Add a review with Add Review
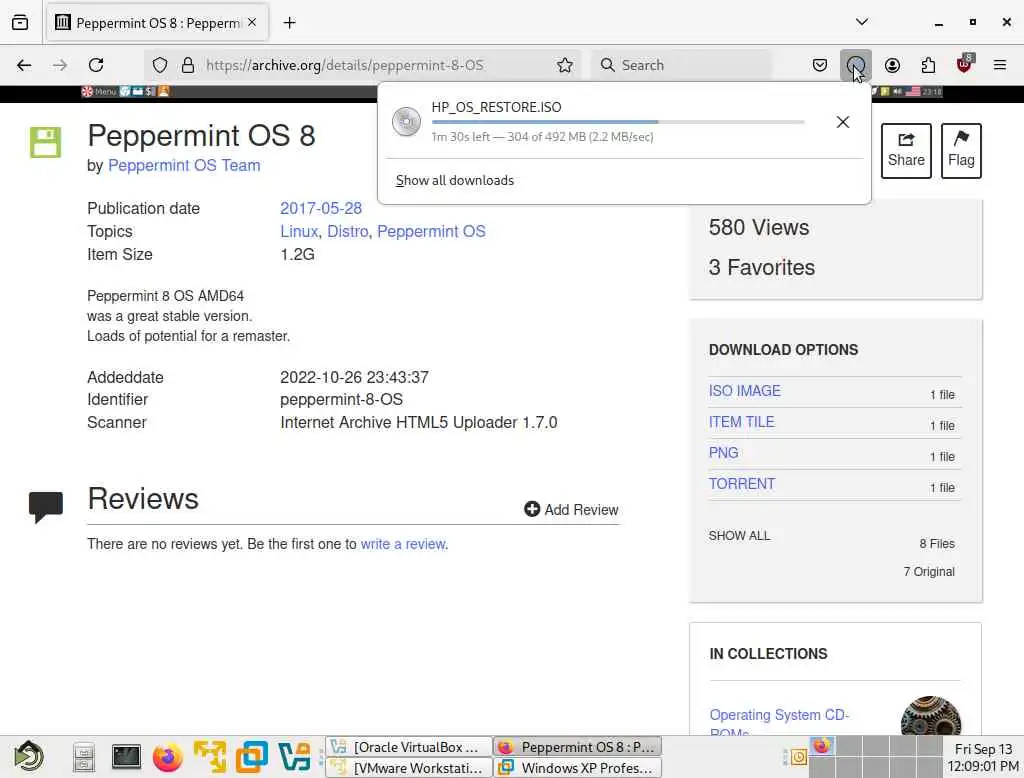Image resolution: width=1024 pixels, height=778 pixels. (x=571, y=510)
